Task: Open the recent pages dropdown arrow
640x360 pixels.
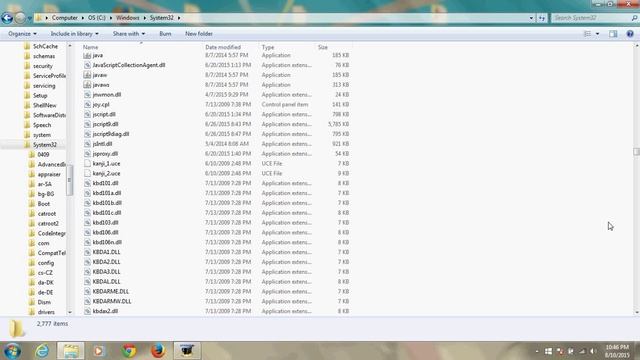Action: (x=29, y=18)
